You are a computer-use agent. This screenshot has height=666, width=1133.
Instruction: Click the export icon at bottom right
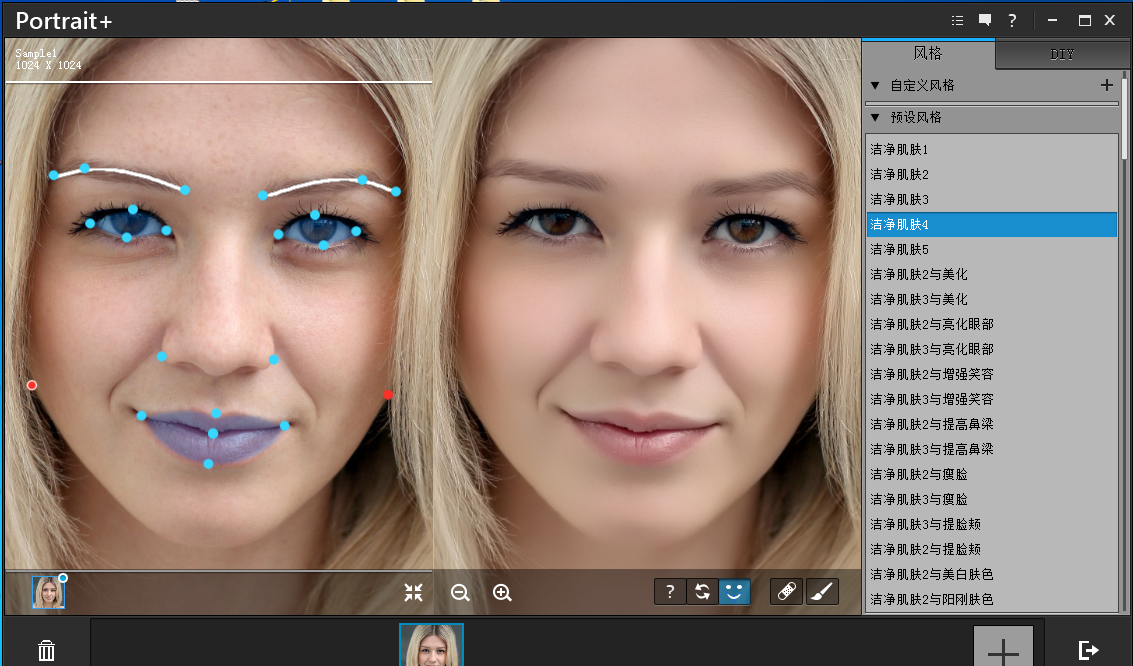(x=1089, y=651)
